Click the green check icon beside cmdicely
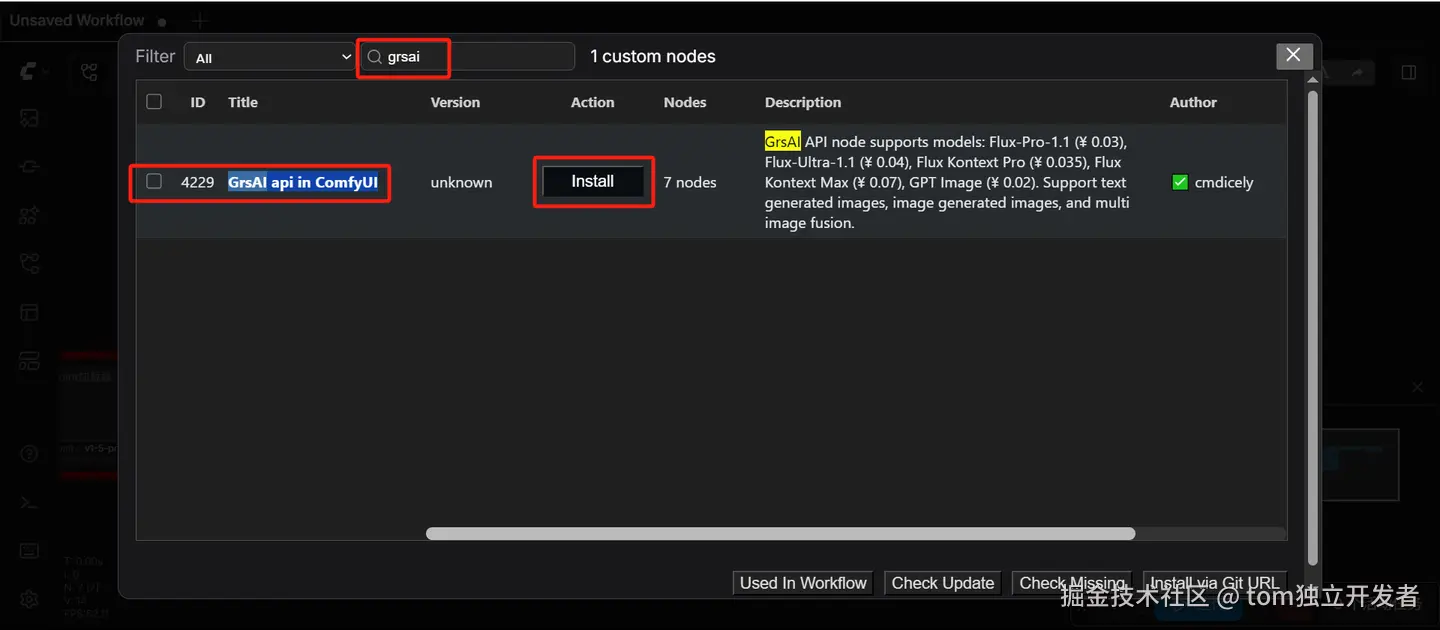This screenshot has height=630, width=1440. coord(1180,182)
